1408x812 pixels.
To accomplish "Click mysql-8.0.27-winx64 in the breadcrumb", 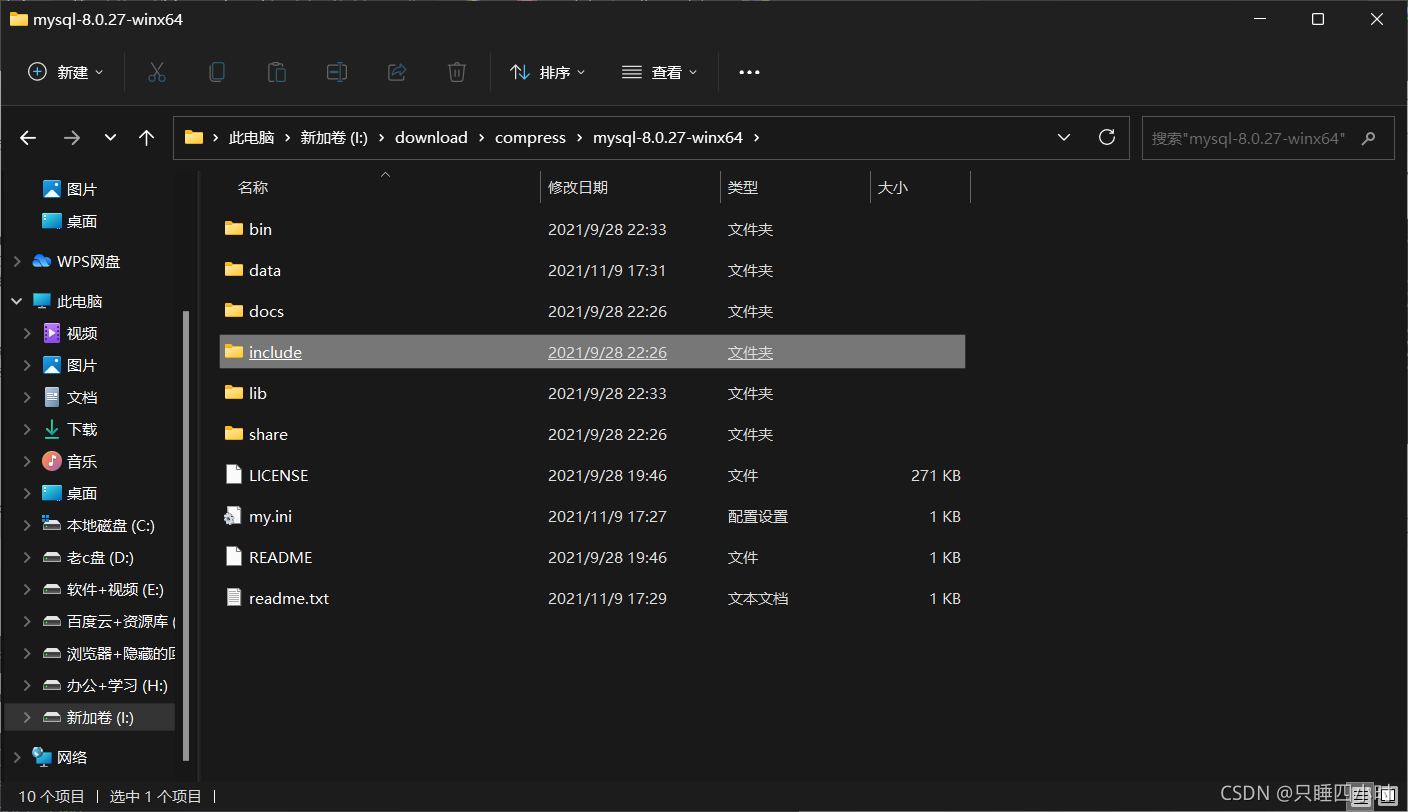I will [x=668, y=138].
